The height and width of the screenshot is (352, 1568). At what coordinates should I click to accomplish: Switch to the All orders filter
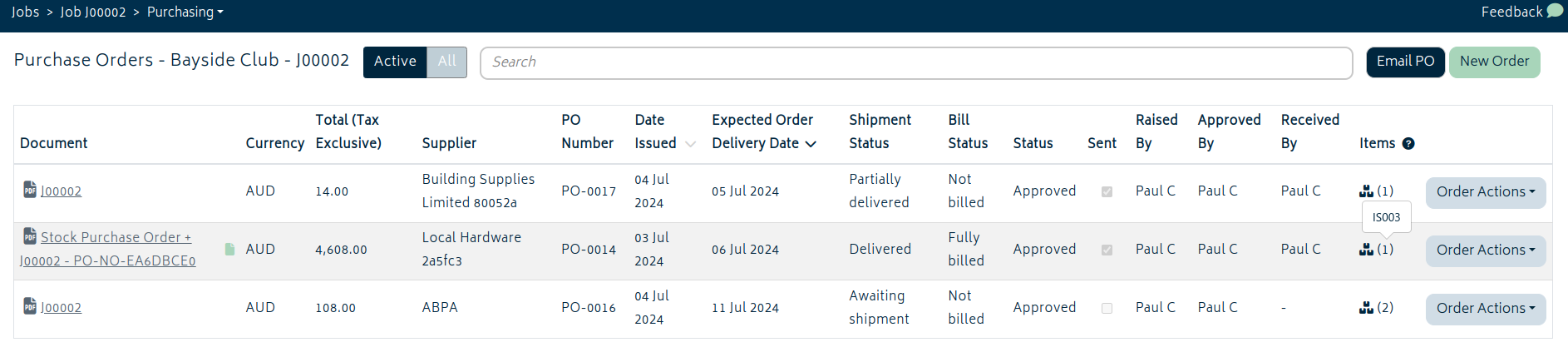447,62
